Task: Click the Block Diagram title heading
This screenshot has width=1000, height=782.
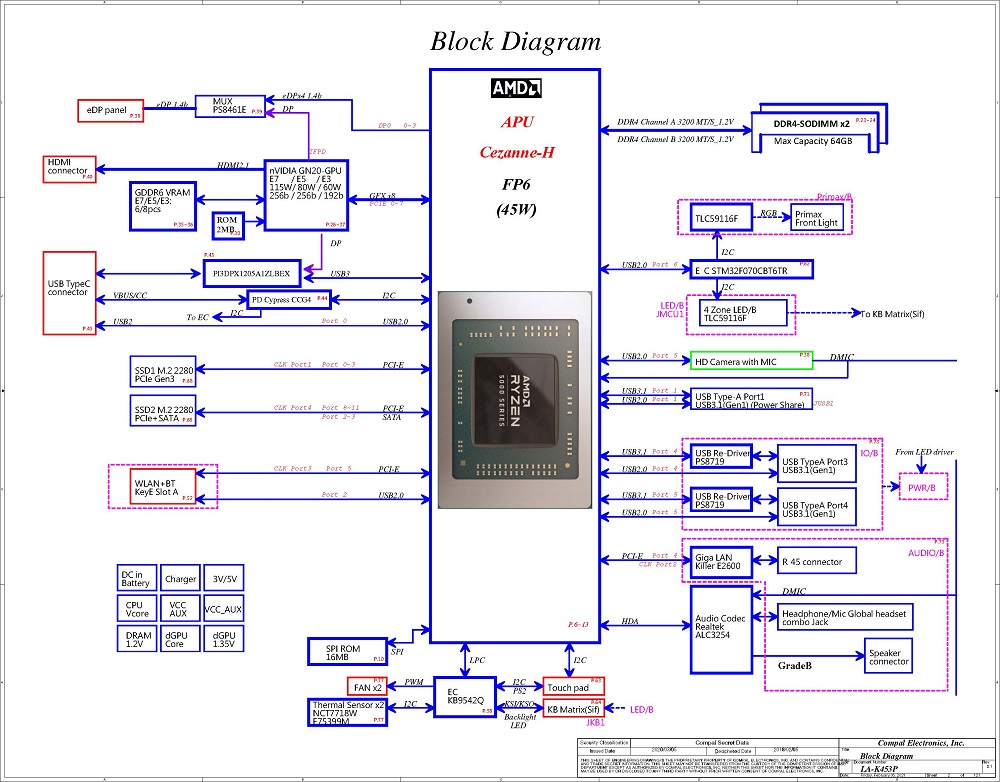Action: [x=515, y=41]
